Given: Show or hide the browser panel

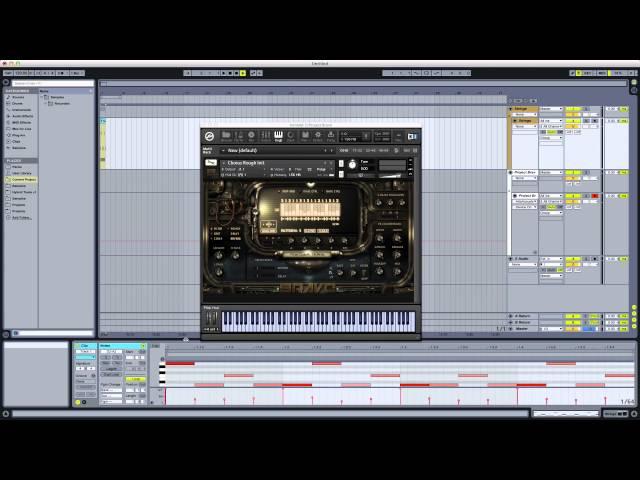Looking at the screenshot, I should 6,82.
